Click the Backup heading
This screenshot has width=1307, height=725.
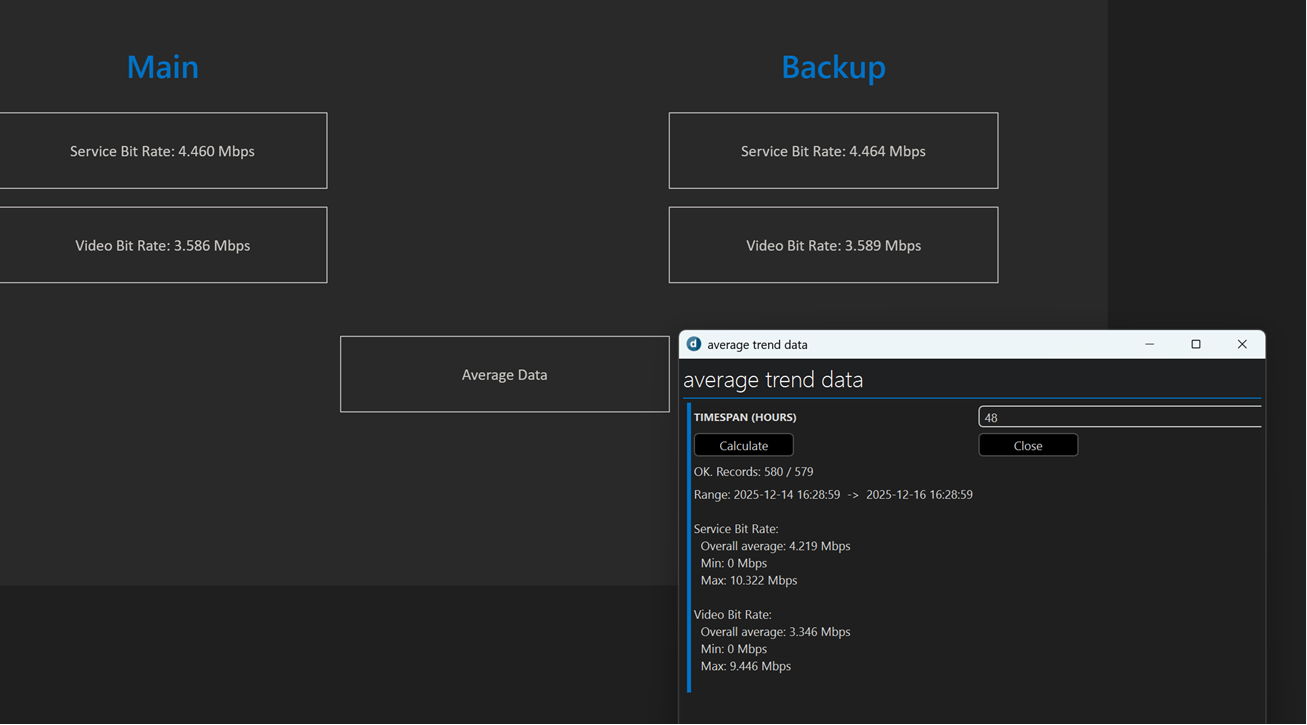(832, 67)
